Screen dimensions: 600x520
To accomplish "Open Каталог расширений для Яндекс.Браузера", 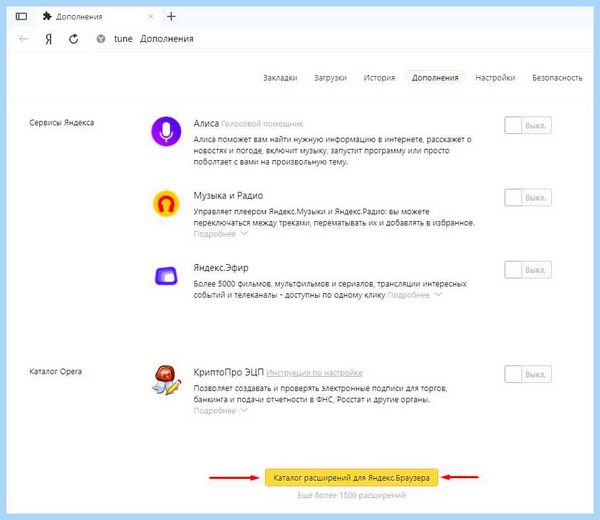I will pyautogui.click(x=351, y=478).
